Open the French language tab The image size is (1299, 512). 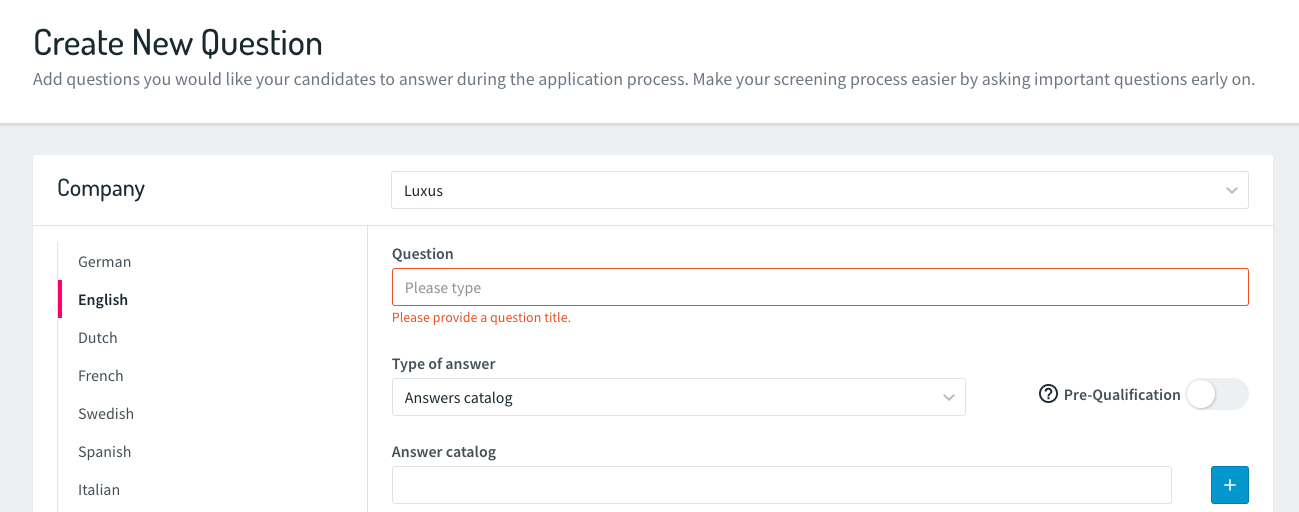pyautogui.click(x=101, y=376)
